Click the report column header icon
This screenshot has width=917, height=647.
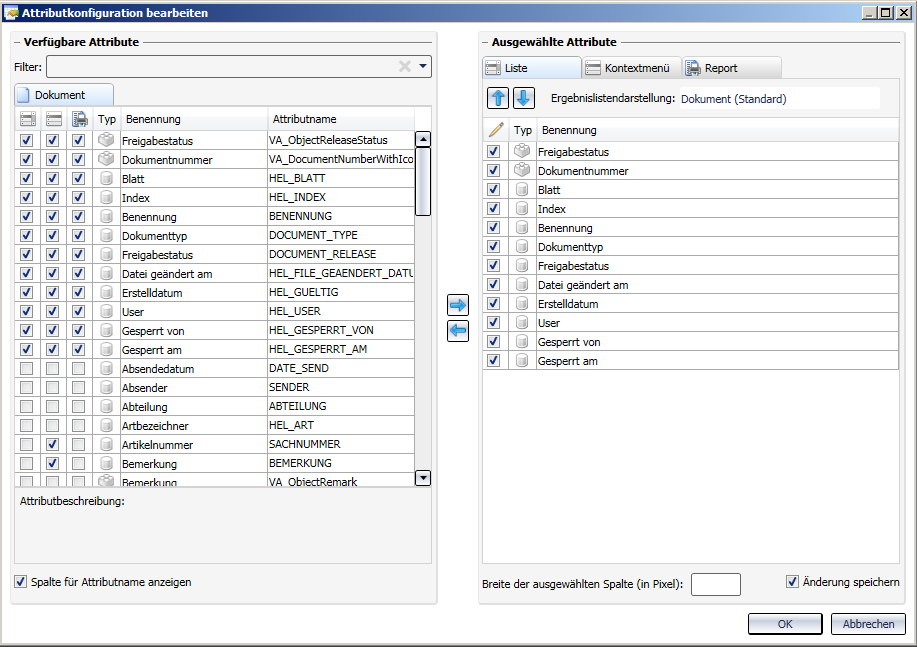click(79, 119)
